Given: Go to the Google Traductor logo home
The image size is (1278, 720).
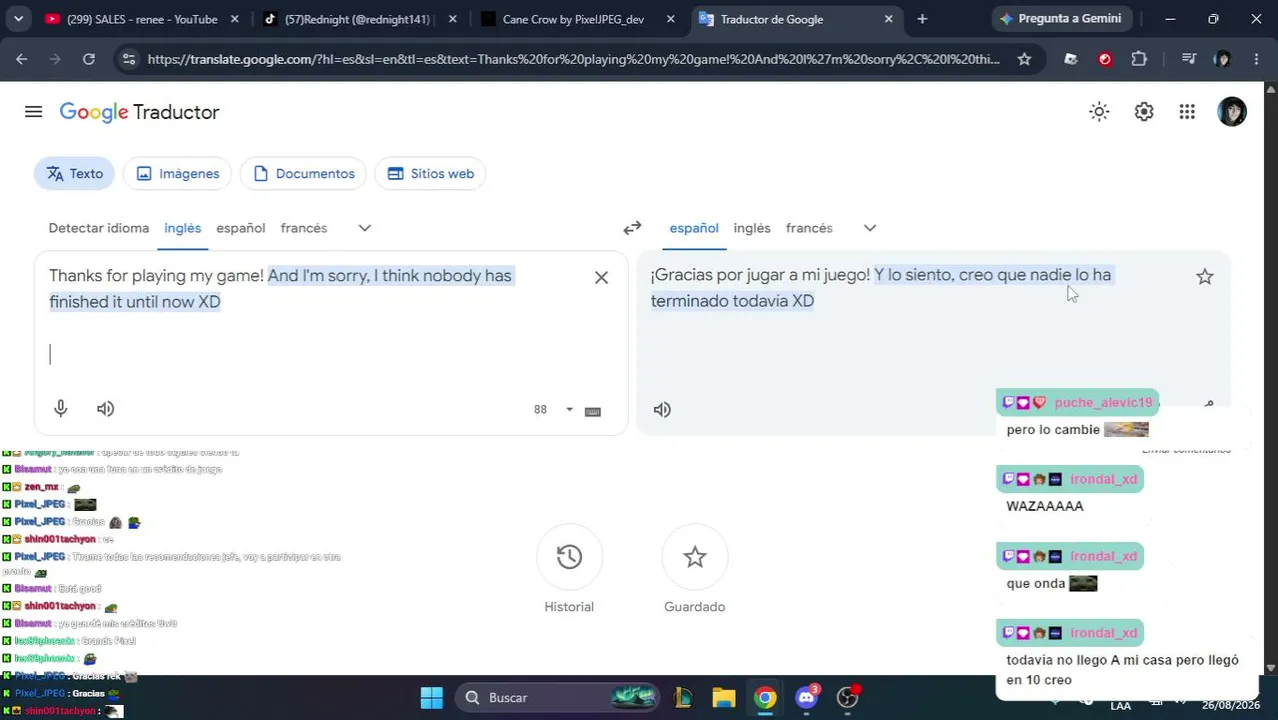Looking at the screenshot, I should pyautogui.click(x=139, y=112).
